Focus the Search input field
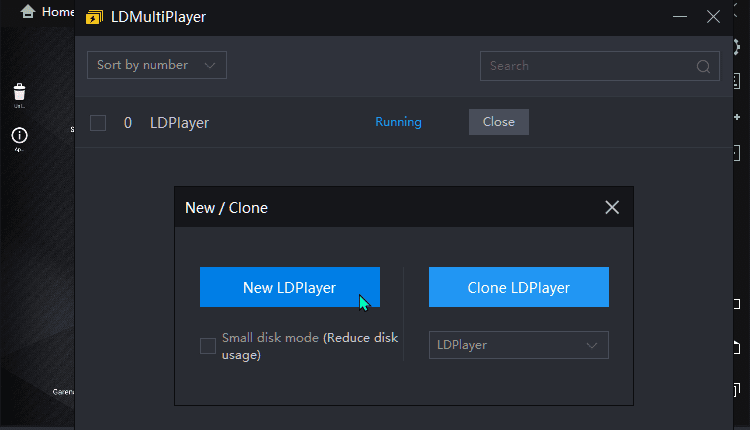The width and height of the screenshot is (750, 430). coord(600,66)
